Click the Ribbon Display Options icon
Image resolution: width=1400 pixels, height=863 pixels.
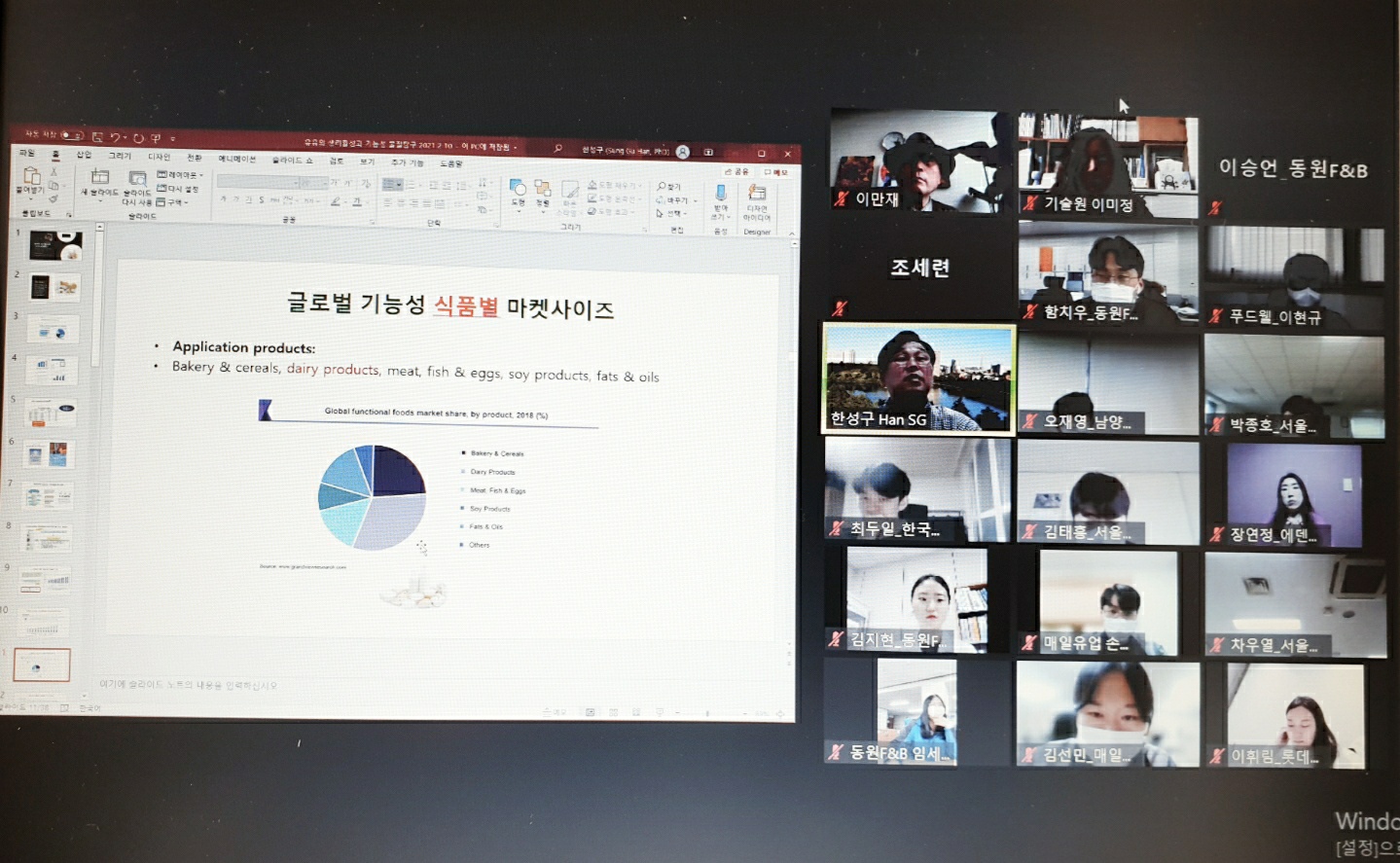point(708,152)
